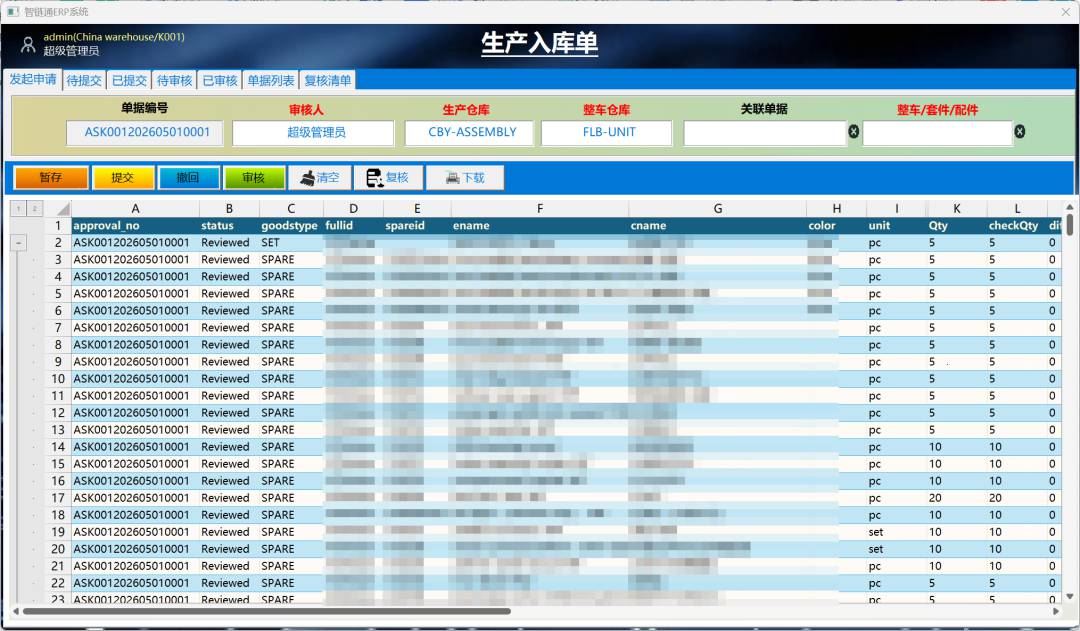Clear the 关联单据 field with its X icon
This screenshot has width=1080, height=631.
click(x=853, y=132)
